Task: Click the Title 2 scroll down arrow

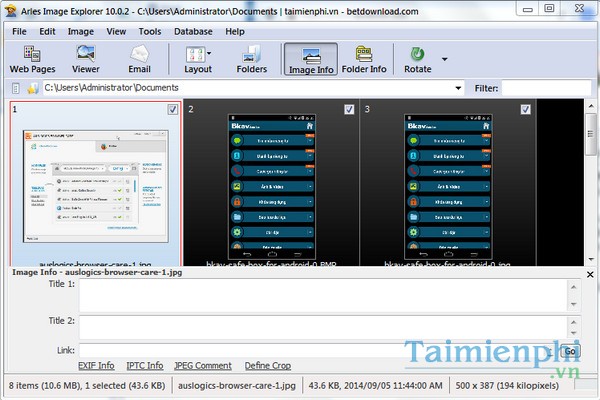Action: pyautogui.click(x=574, y=333)
